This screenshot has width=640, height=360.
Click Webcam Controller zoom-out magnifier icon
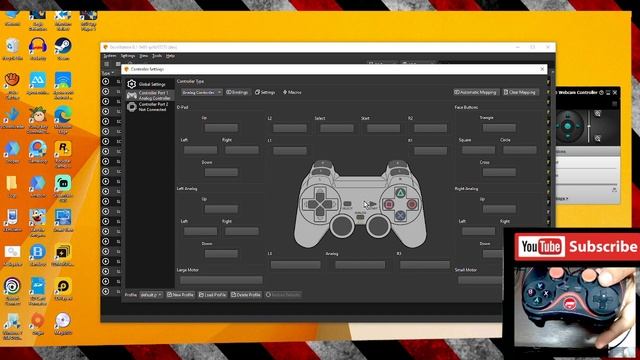click(598, 139)
